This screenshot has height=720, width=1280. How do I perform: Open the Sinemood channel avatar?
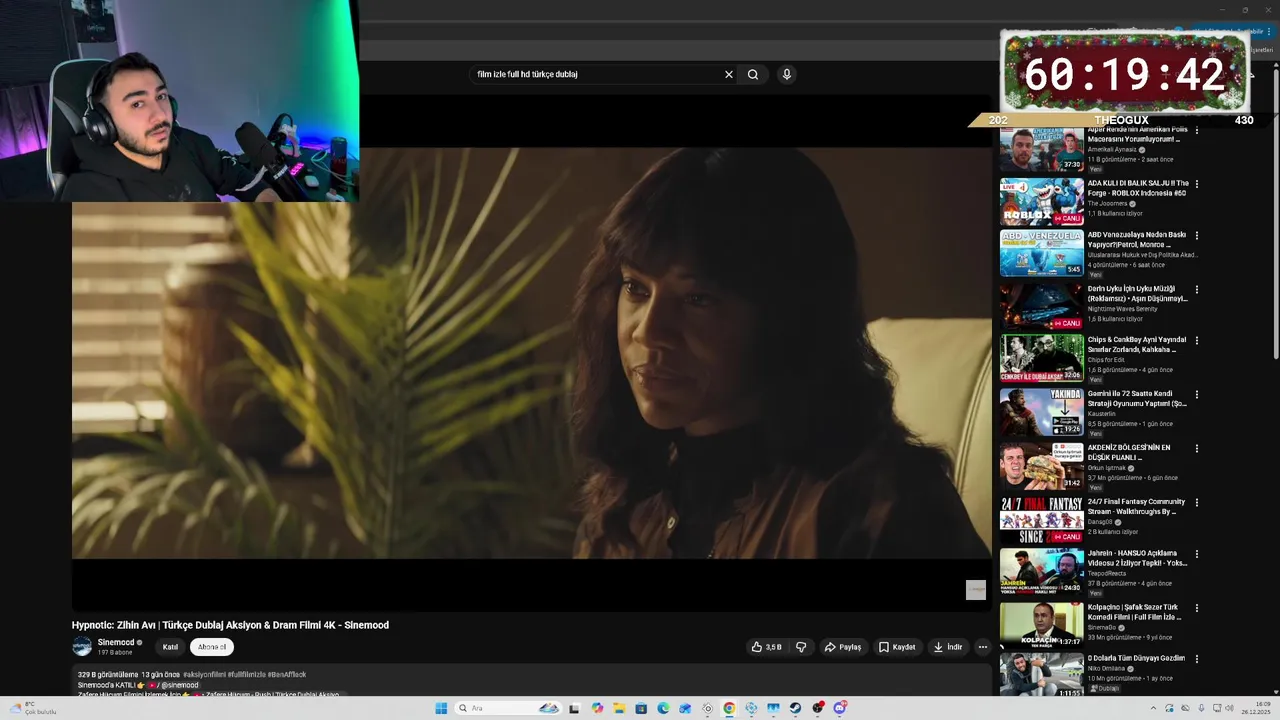[82, 646]
